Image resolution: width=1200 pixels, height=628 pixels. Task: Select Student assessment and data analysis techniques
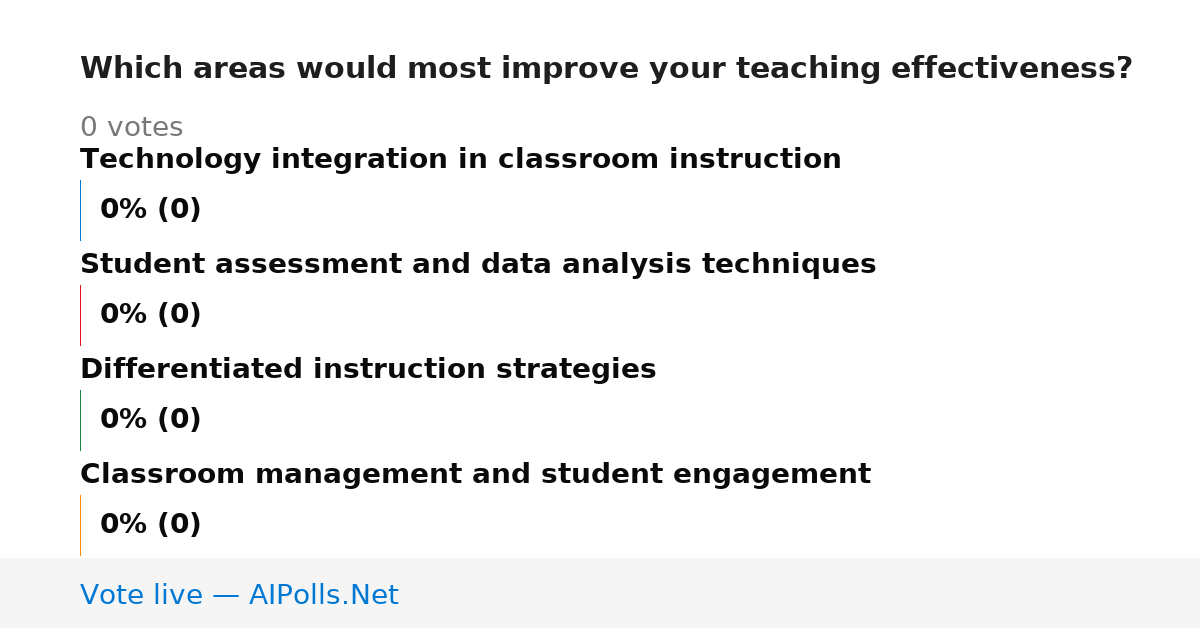click(x=478, y=264)
